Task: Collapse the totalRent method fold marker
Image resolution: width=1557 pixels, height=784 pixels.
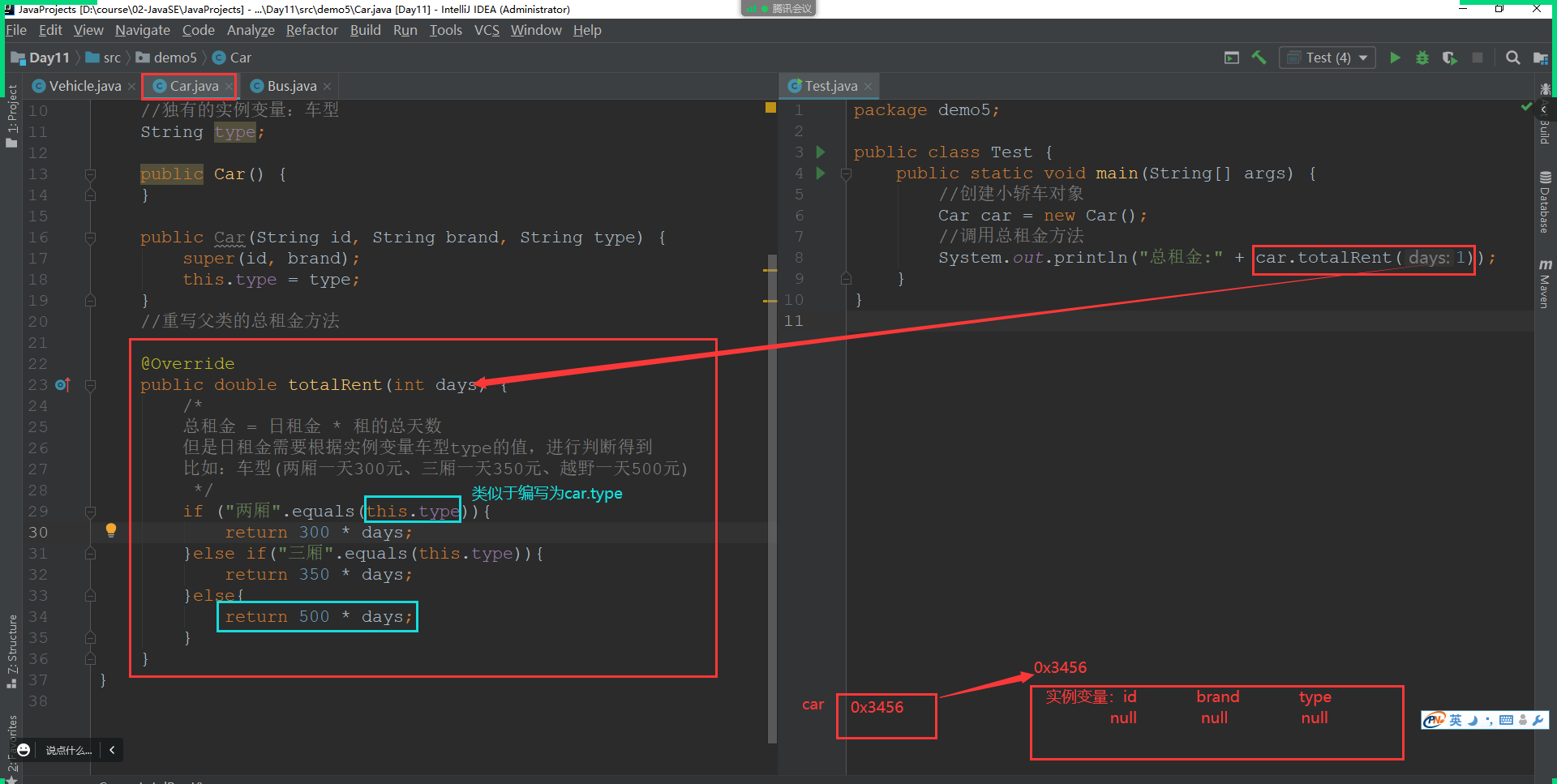Action: [x=90, y=385]
